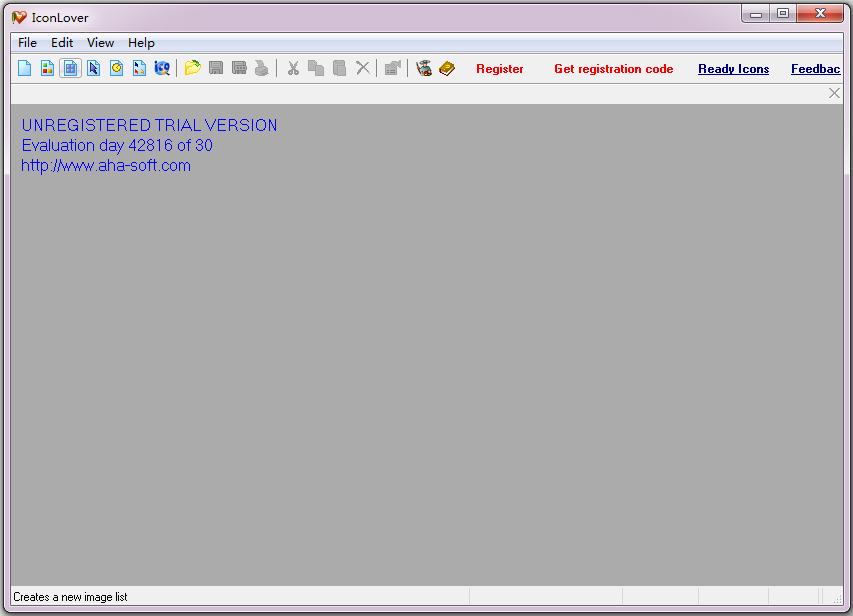Launch the wizard character icon
The width and height of the screenshot is (853, 616).
tap(424, 68)
